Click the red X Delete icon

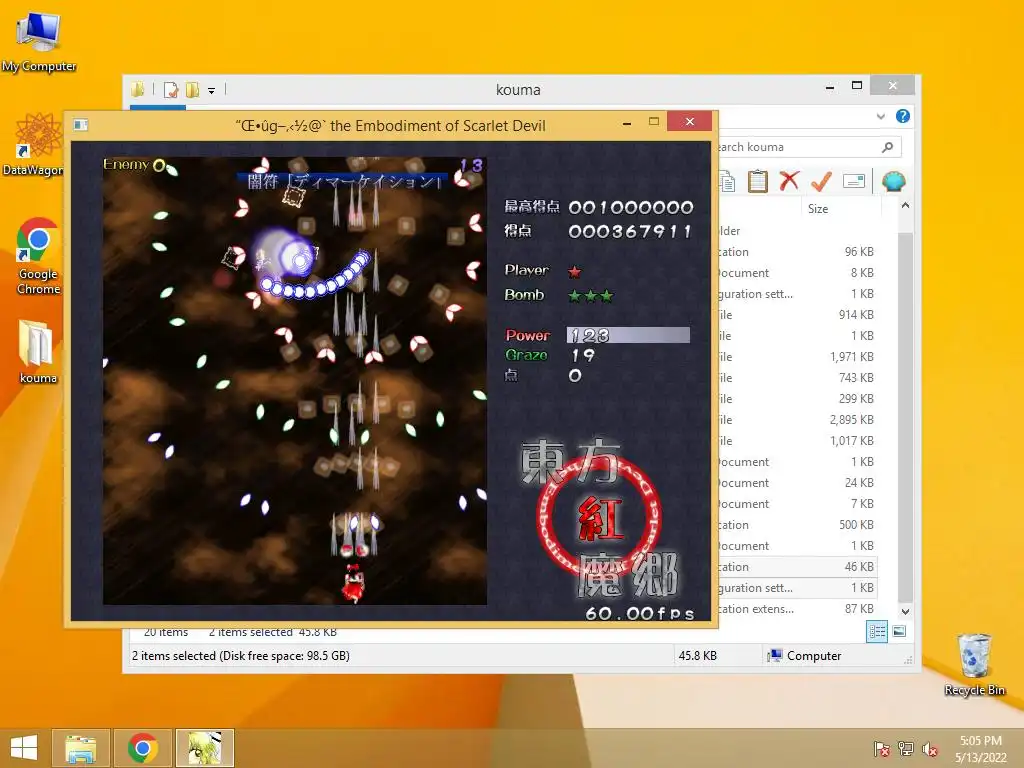pyautogui.click(x=789, y=181)
